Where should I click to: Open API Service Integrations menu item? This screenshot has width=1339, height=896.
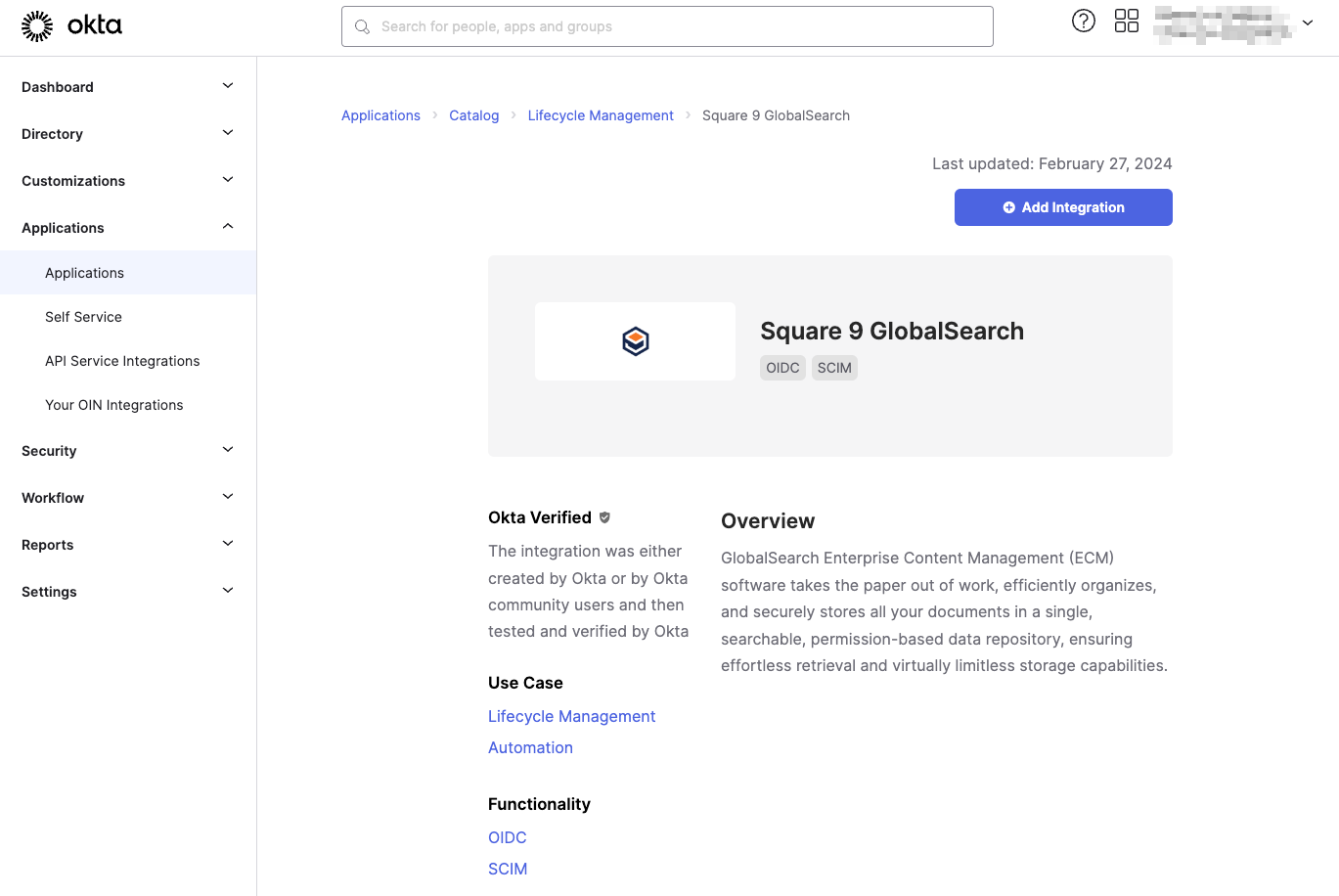click(122, 361)
